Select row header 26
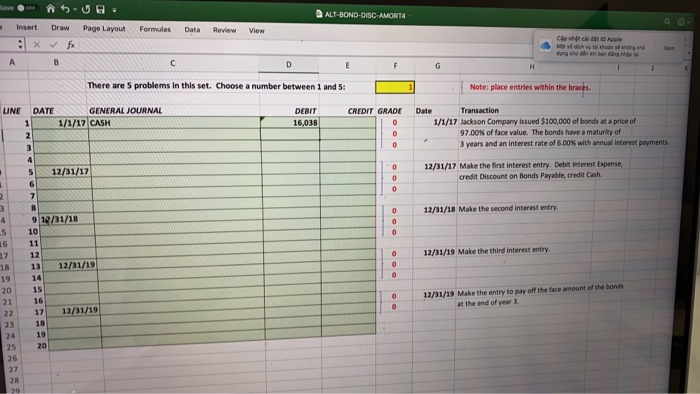The image size is (700, 394). [x=12, y=358]
